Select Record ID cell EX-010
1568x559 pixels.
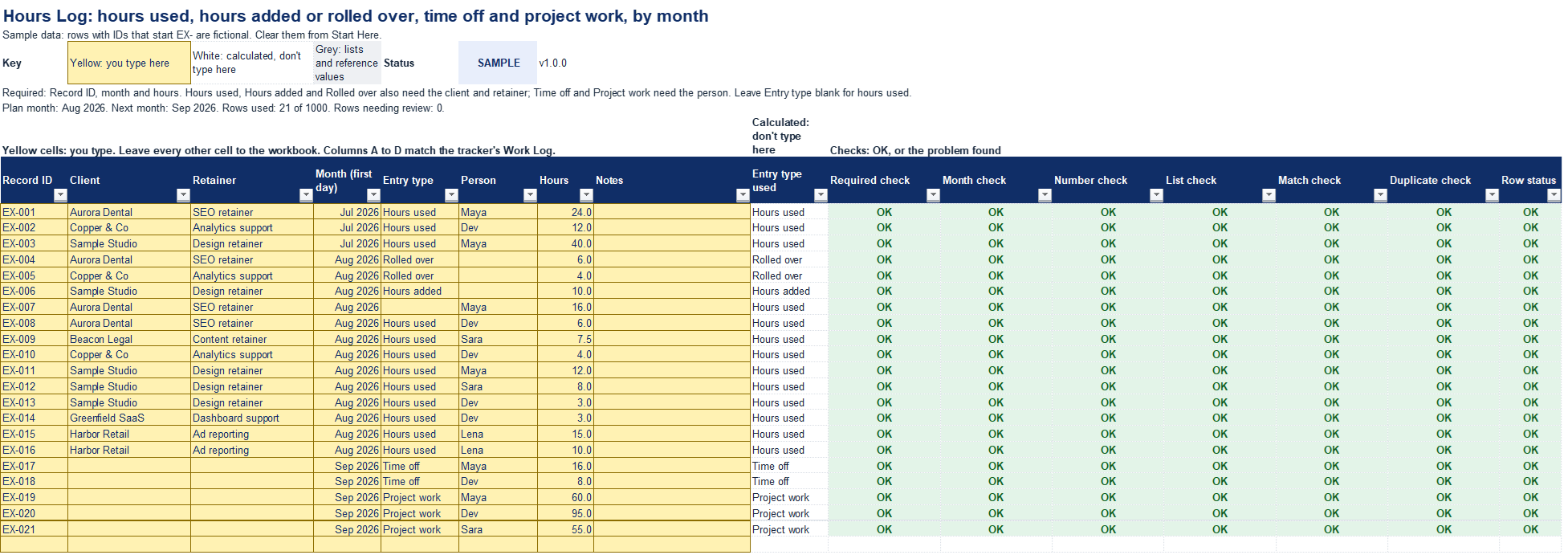(35, 354)
